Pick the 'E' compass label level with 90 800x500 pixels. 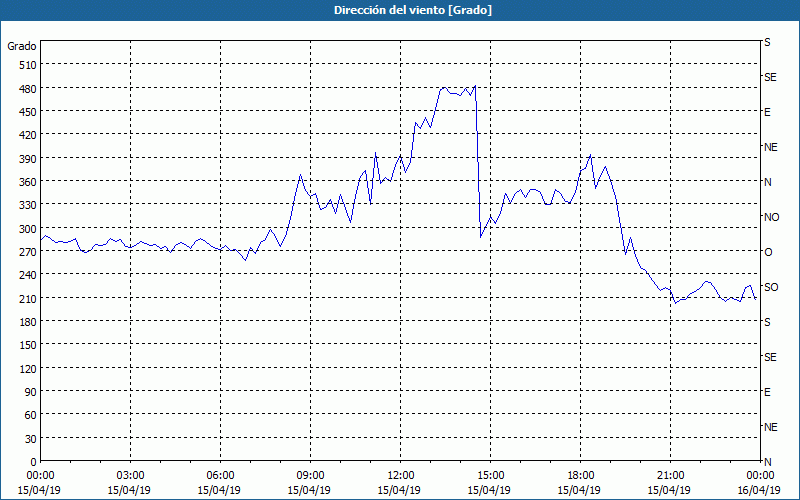click(x=767, y=392)
